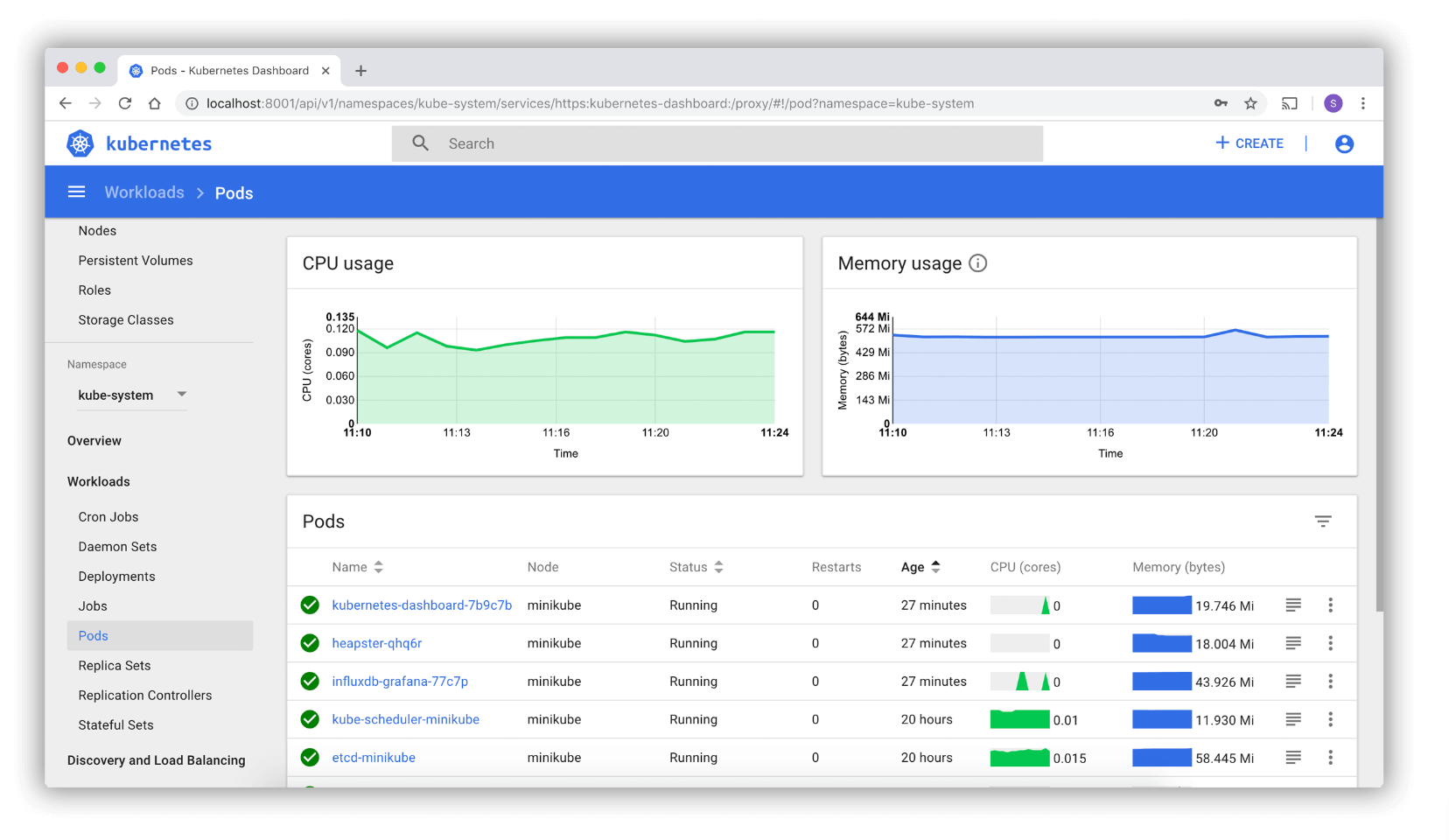
Task: Open the influxdb-grafana-77c7p pod link
Action: [x=400, y=682]
